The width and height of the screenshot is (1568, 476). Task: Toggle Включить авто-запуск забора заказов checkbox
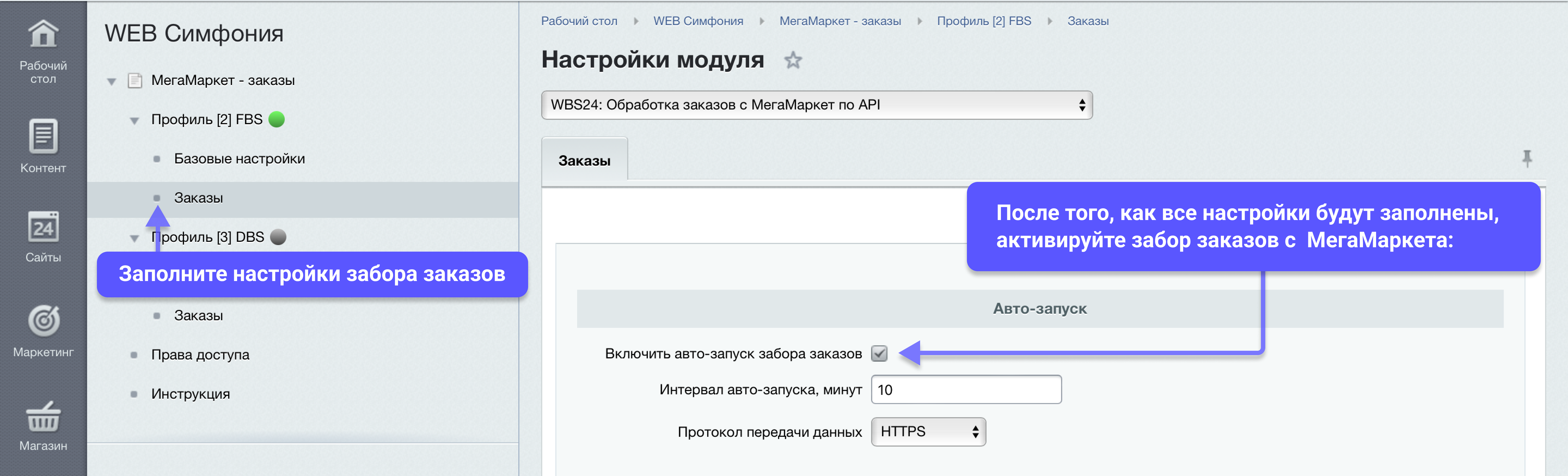point(879,354)
